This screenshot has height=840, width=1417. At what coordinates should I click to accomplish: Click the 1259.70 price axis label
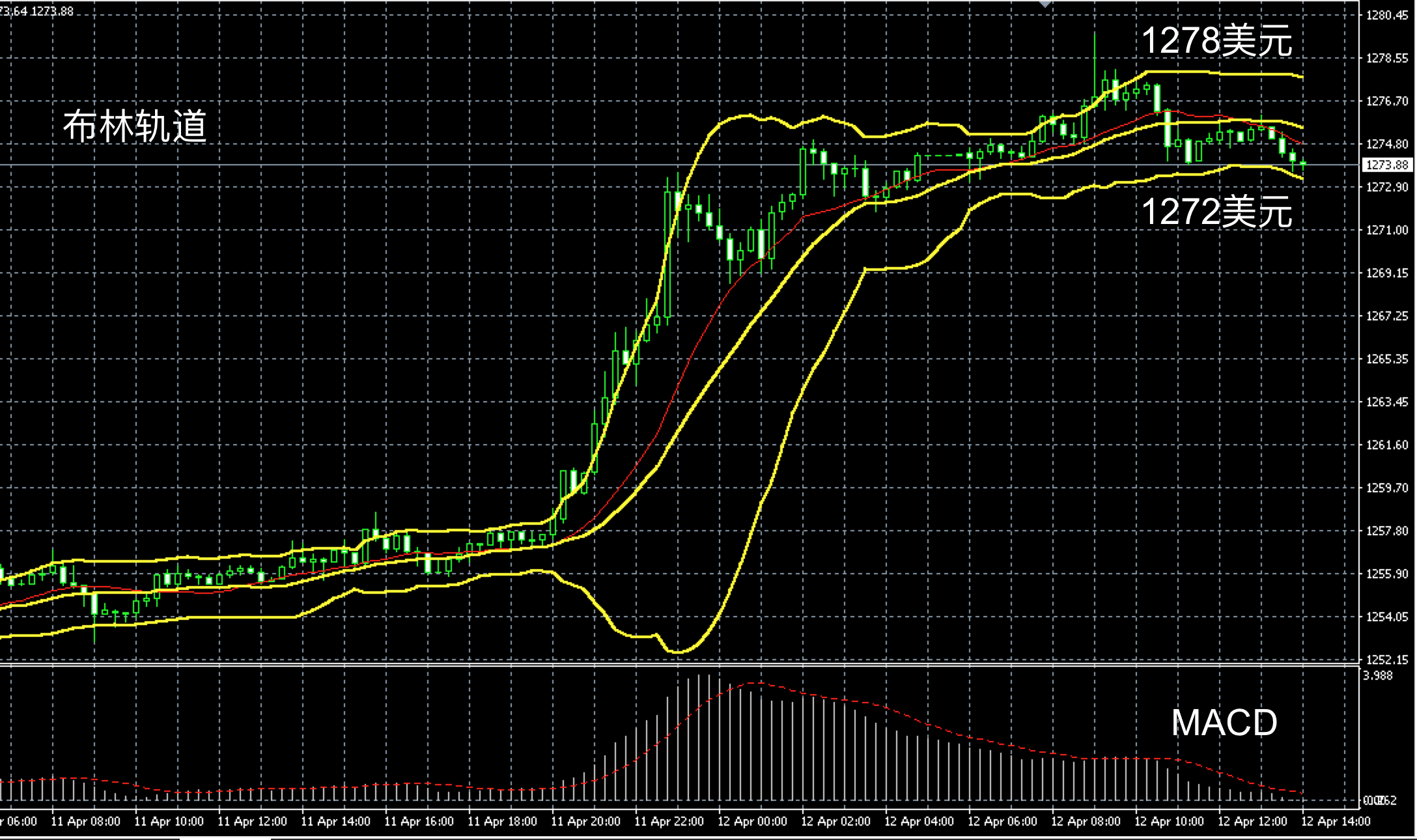click(x=1386, y=488)
